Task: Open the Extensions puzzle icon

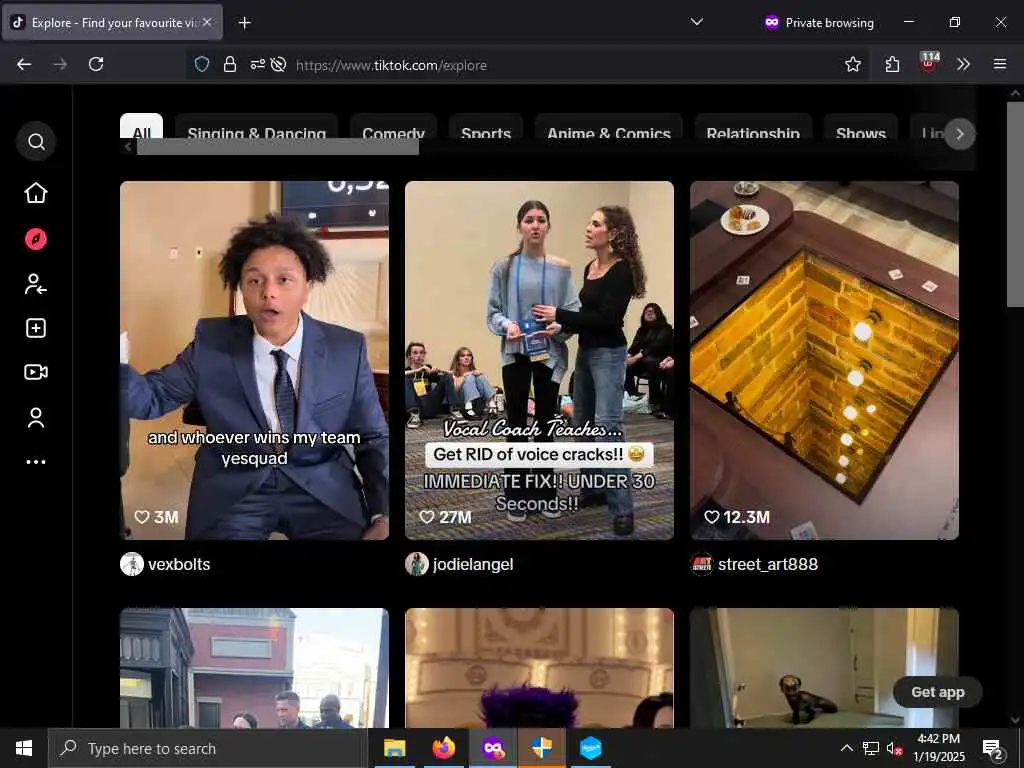Action: (x=892, y=64)
